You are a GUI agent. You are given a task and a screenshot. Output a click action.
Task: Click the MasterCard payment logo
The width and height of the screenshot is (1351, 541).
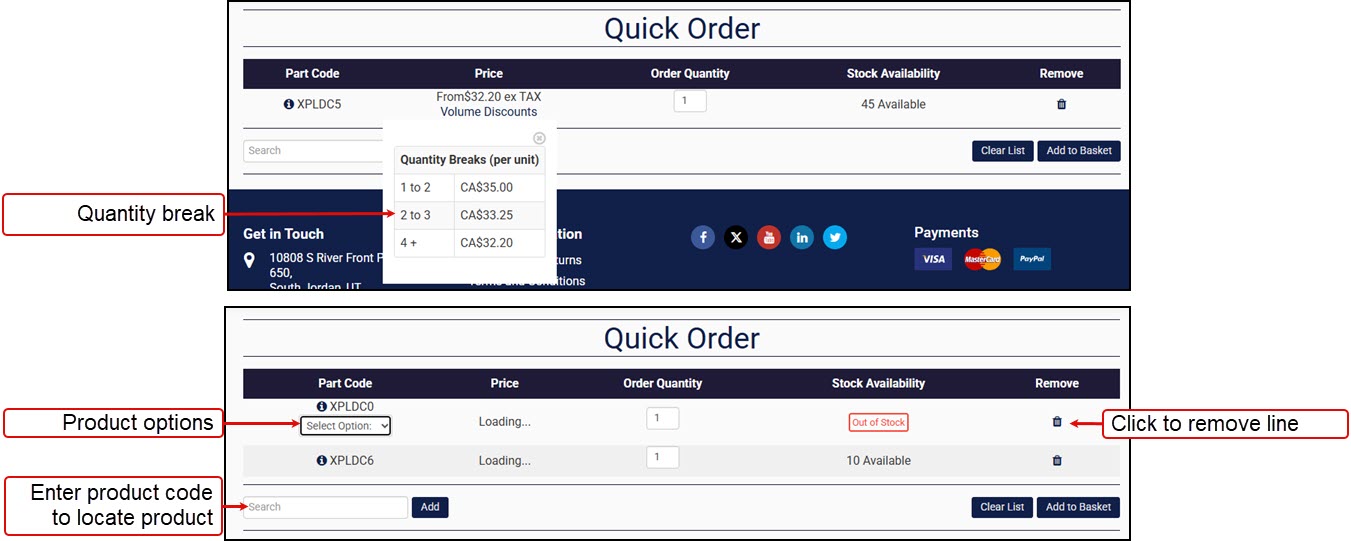pyautogui.click(x=982, y=259)
